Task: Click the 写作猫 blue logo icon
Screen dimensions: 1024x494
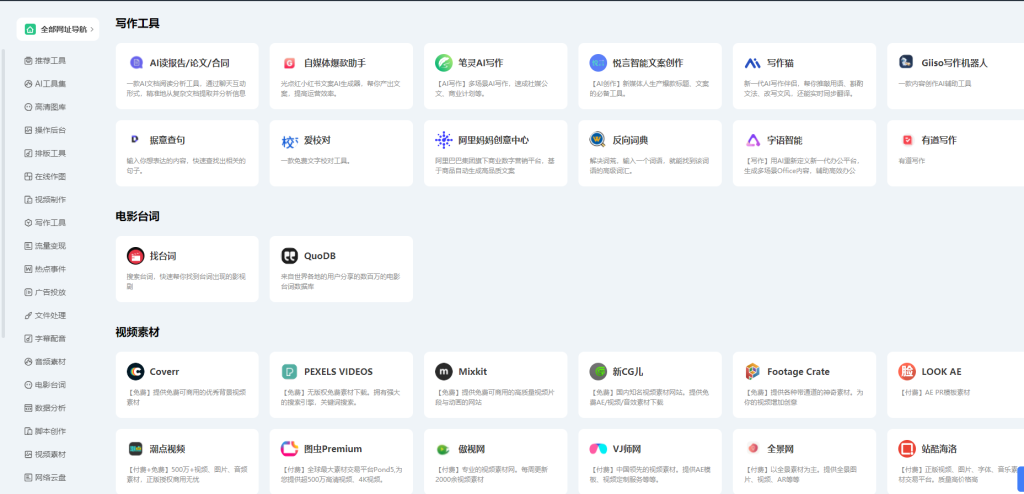Action: [x=752, y=63]
